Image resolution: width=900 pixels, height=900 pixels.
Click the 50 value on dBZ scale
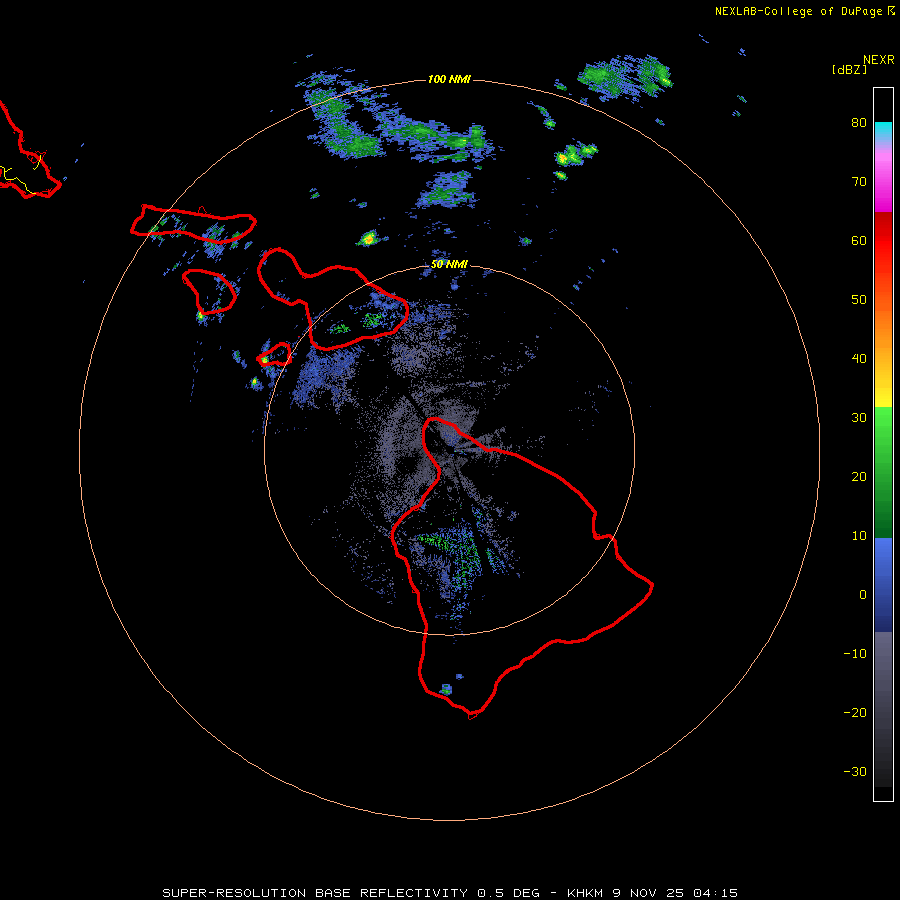click(859, 300)
